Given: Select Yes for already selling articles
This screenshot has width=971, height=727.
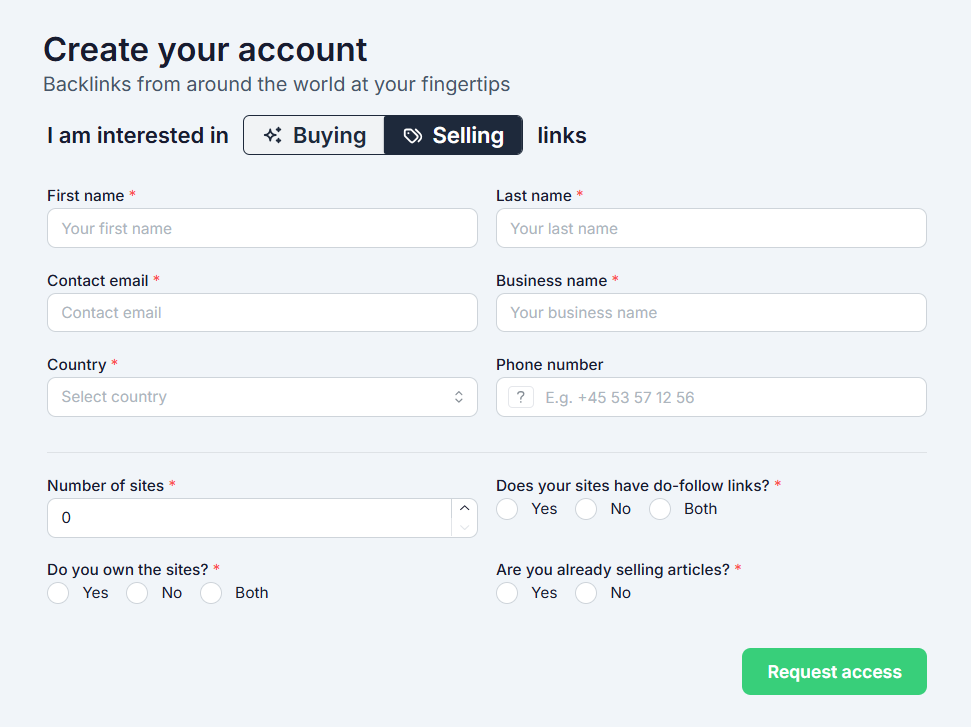Looking at the screenshot, I should 508,593.
